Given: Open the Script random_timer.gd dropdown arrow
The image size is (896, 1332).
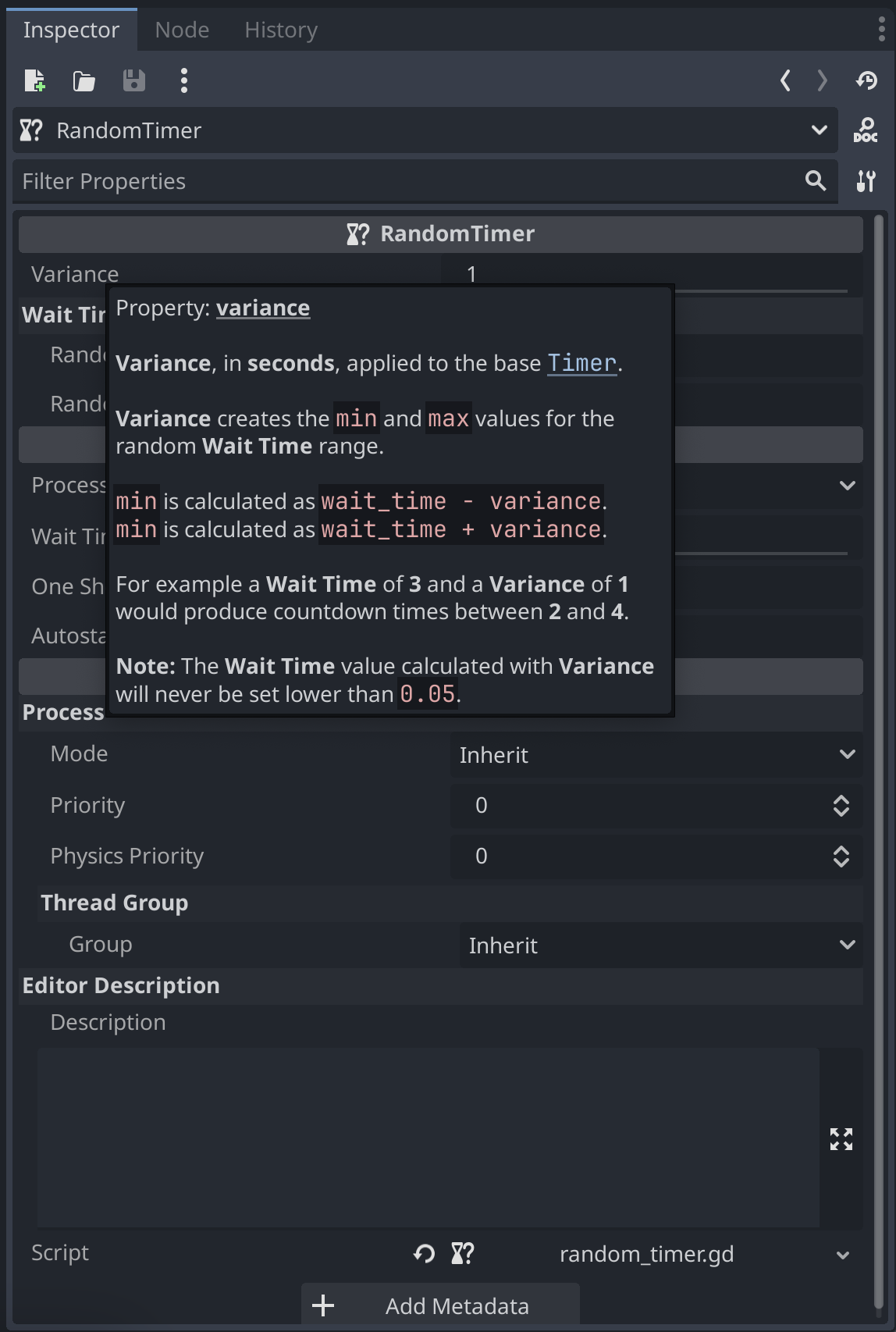Looking at the screenshot, I should pyautogui.click(x=843, y=1255).
